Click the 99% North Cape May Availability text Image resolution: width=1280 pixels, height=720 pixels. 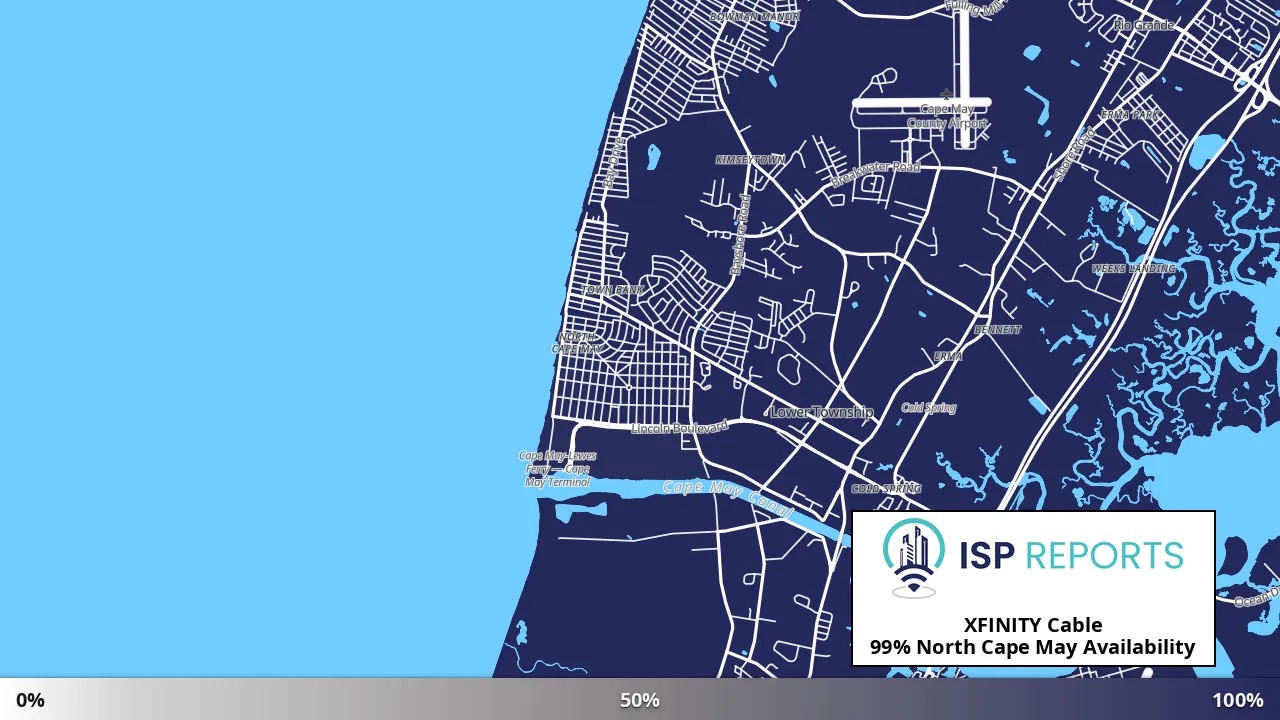(x=1032, y=647)
